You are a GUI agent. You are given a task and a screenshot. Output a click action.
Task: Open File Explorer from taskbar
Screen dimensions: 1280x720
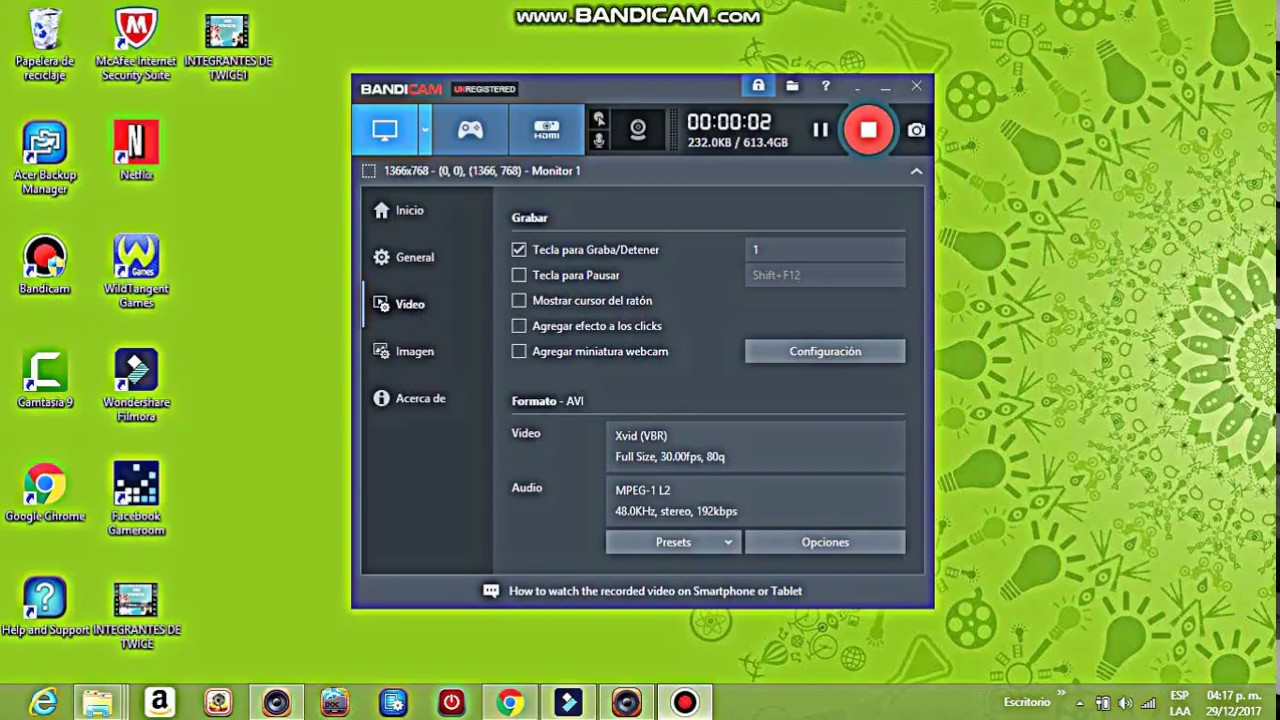click(x=98, y=703)
